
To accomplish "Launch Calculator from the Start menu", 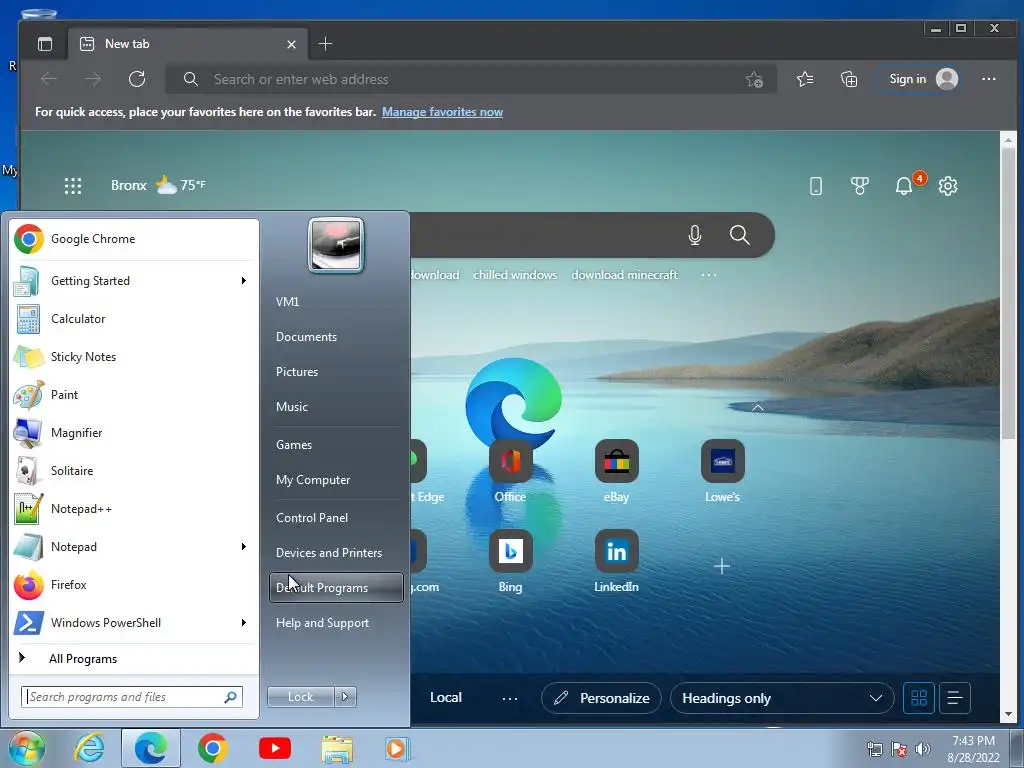I will click(x=134, y=319).
